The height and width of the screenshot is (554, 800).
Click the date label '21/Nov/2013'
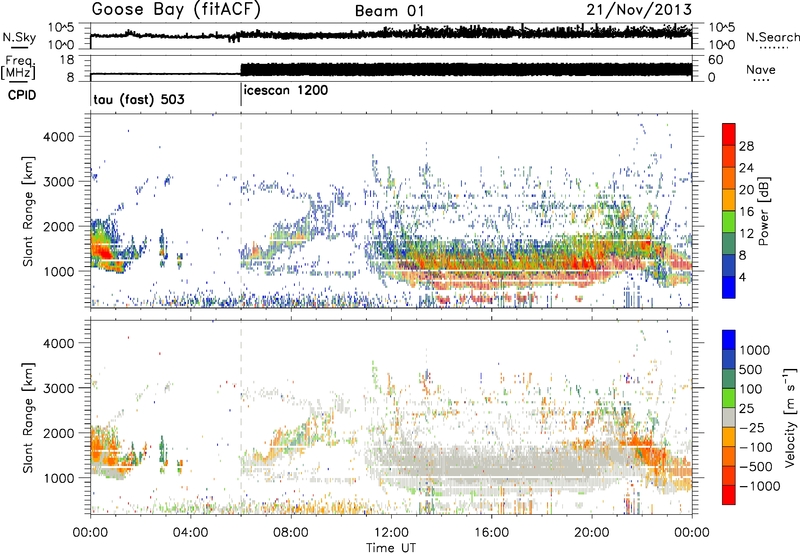(639, 10)
